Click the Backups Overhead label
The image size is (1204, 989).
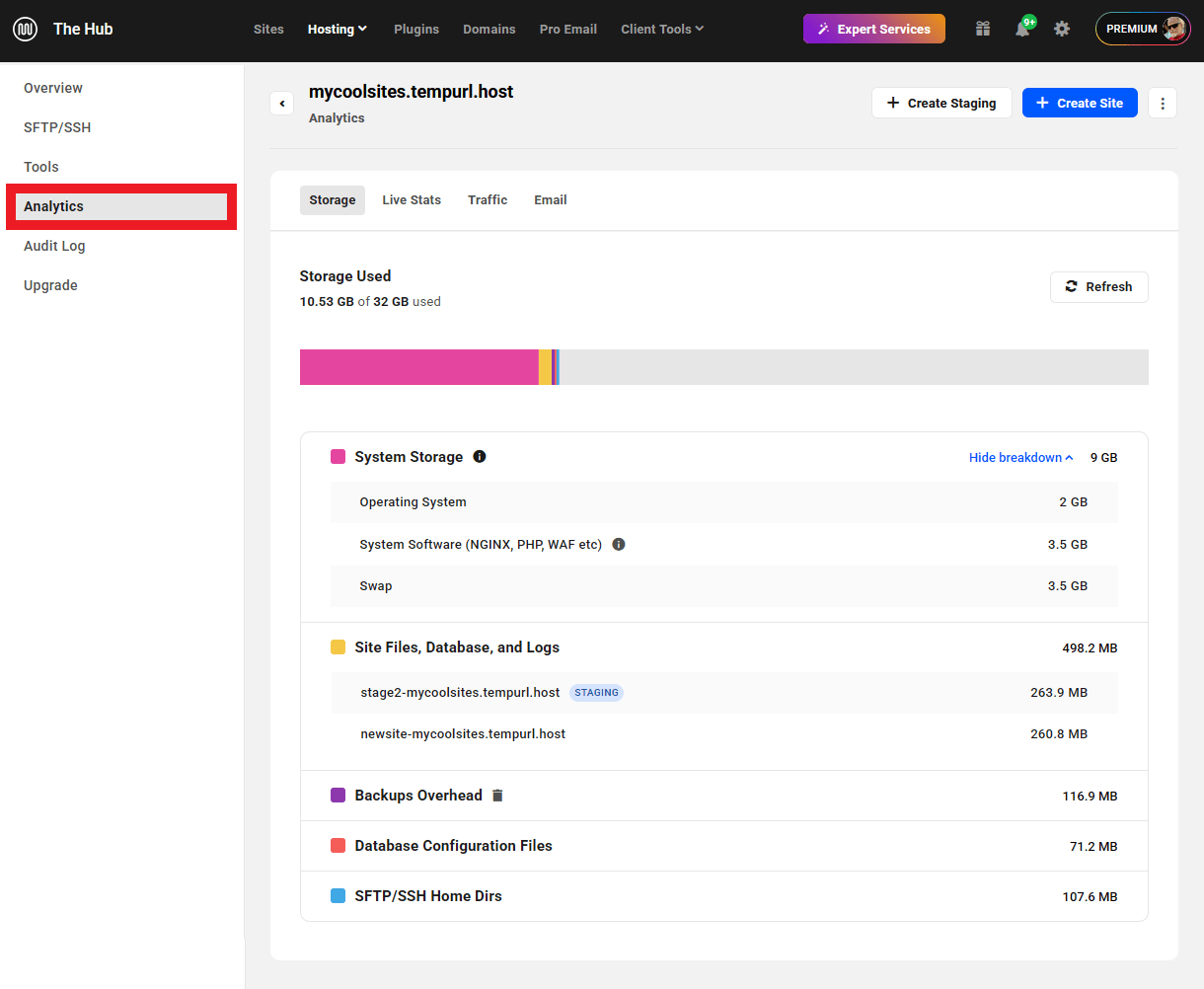pyautogui.click(x=418, y=796)
